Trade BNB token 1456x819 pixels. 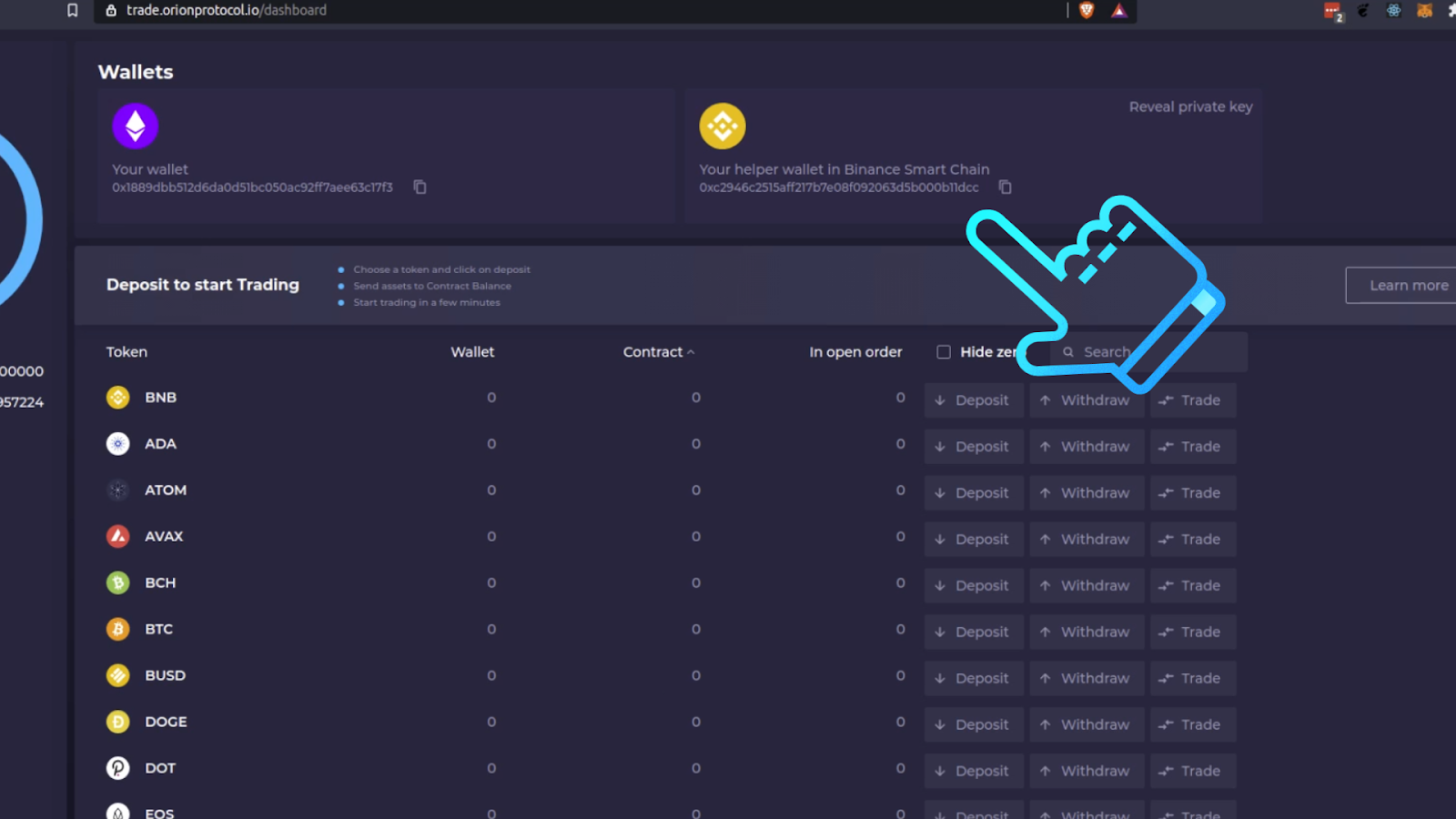(x=1193, y=400)
